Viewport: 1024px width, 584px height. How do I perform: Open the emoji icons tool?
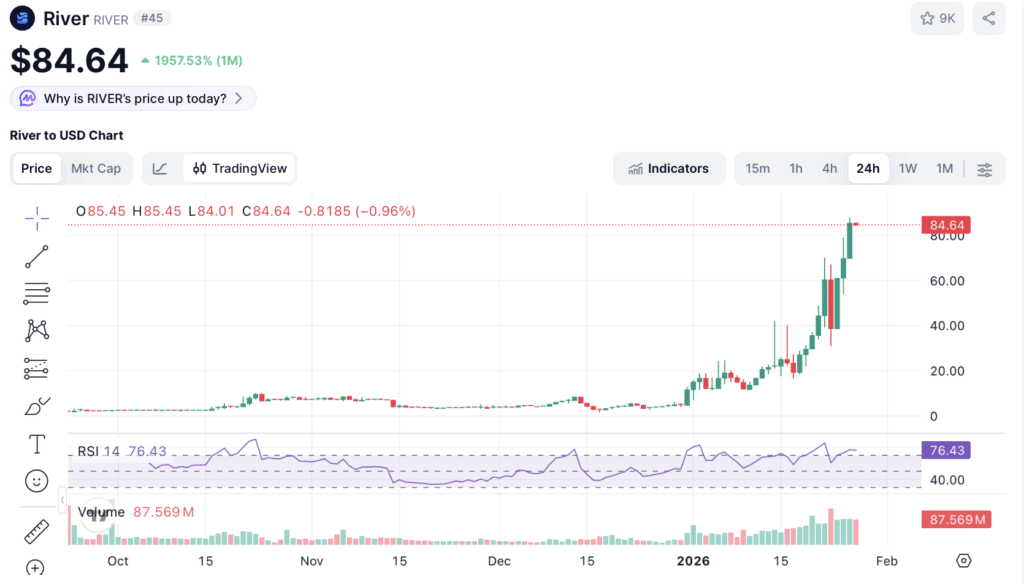click(x=37, y=481)
